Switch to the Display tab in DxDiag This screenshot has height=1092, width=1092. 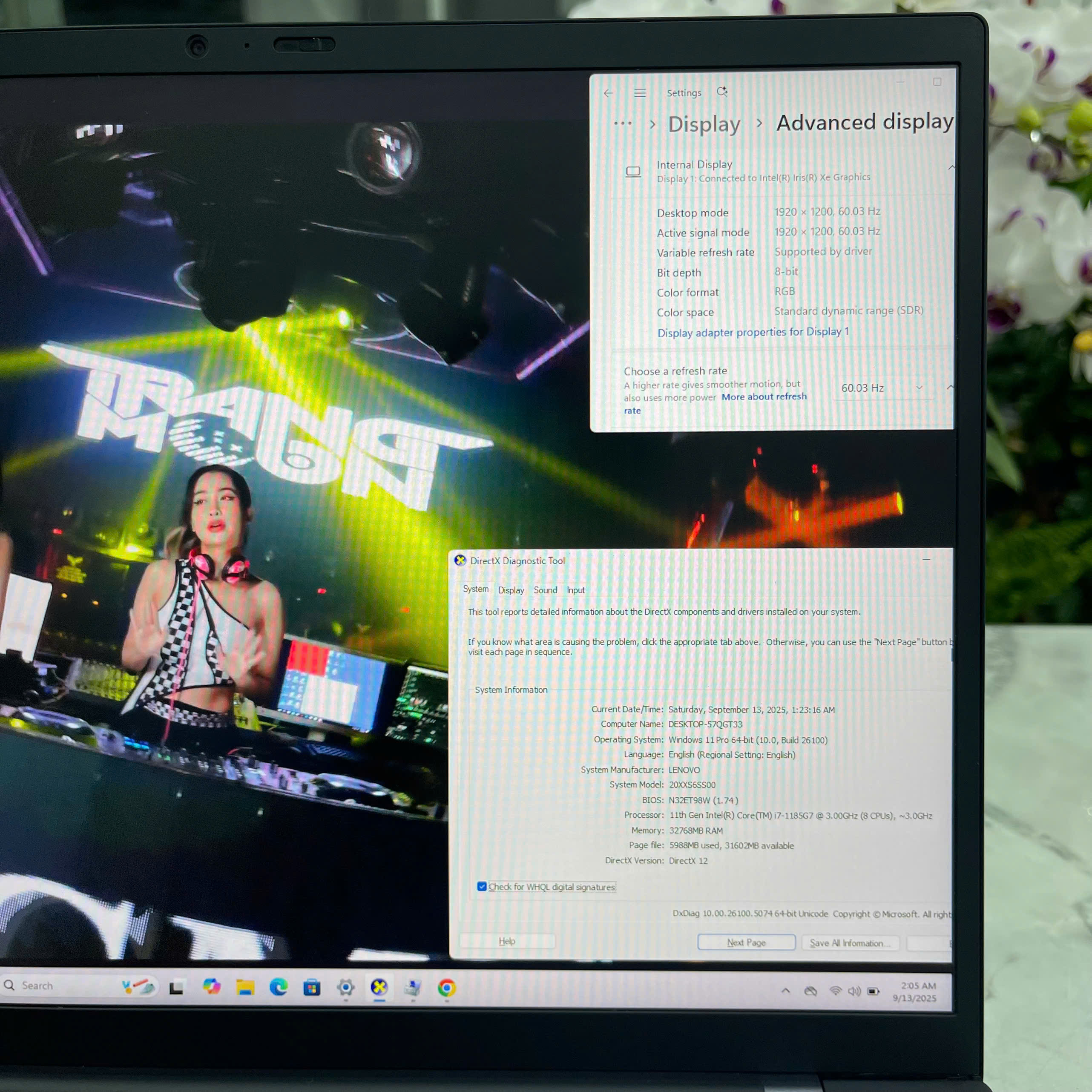click(511, 590)
